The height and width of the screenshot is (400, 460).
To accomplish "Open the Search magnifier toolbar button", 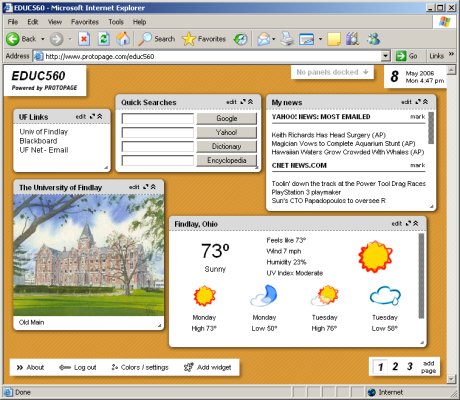I will pyautogui.click(x=156, y=39).
